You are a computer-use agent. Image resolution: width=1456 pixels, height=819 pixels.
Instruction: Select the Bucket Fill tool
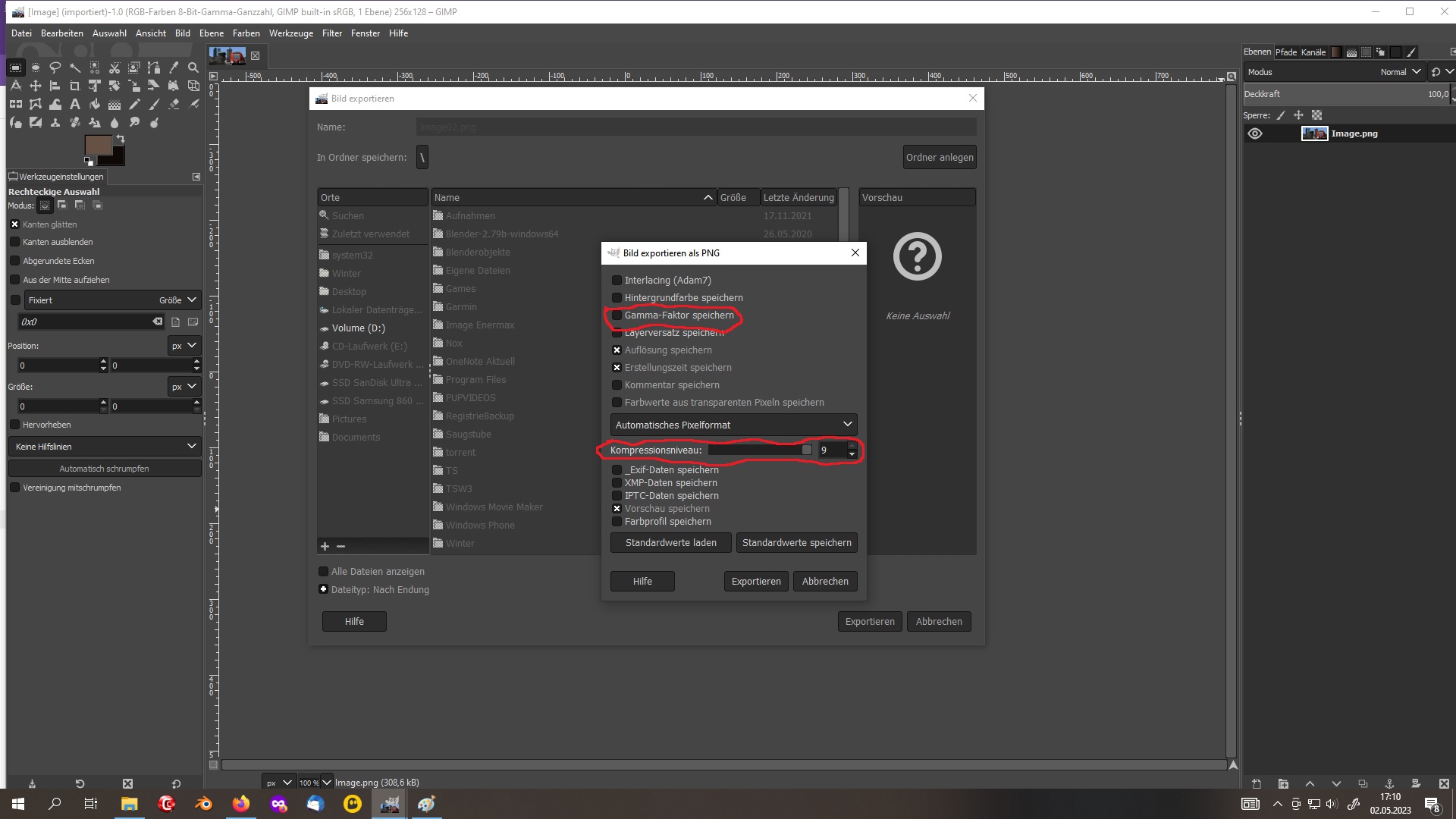(x=94, y=104)
